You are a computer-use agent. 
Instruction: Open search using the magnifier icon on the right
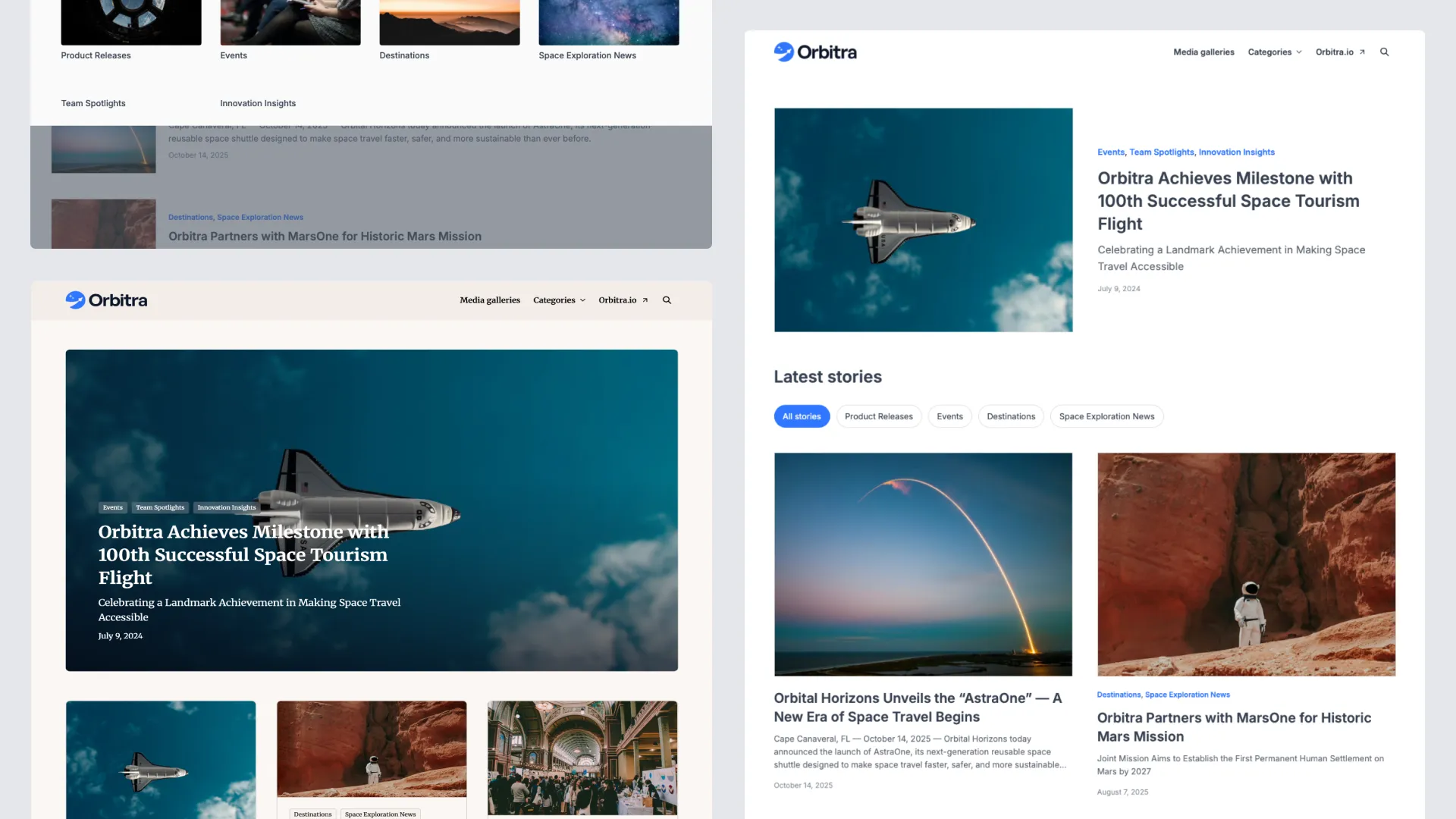[x=1385, y=52]
